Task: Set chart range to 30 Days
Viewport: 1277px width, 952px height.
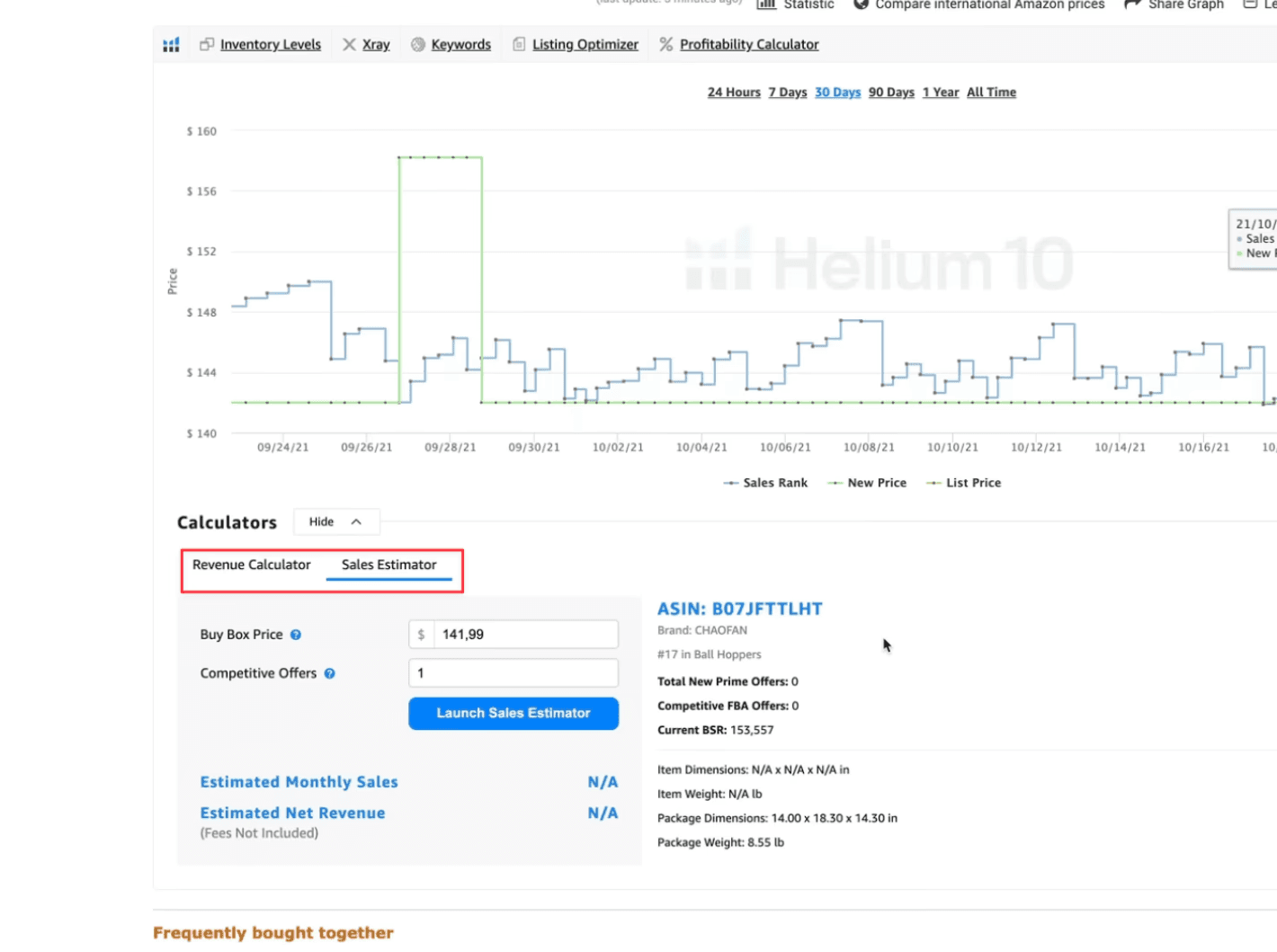Action: coord(838,92)
